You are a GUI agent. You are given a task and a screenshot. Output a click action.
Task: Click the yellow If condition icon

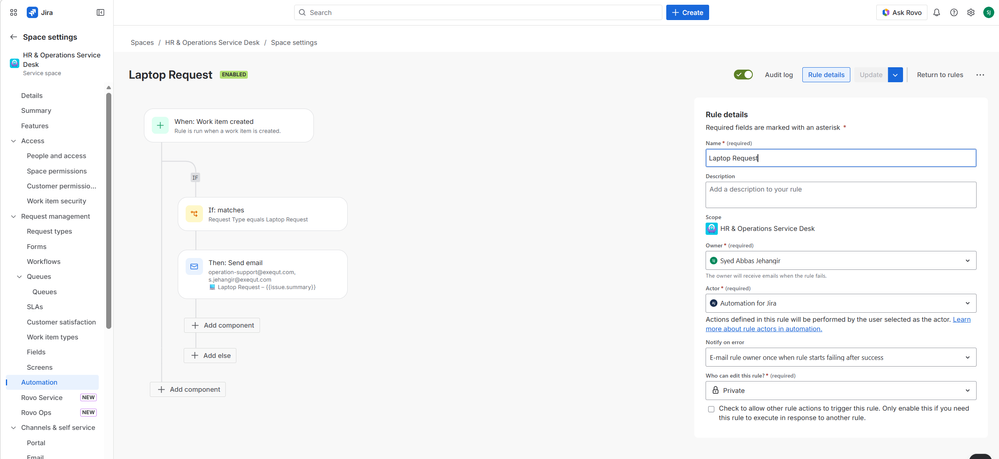click(x=194, y=214)
